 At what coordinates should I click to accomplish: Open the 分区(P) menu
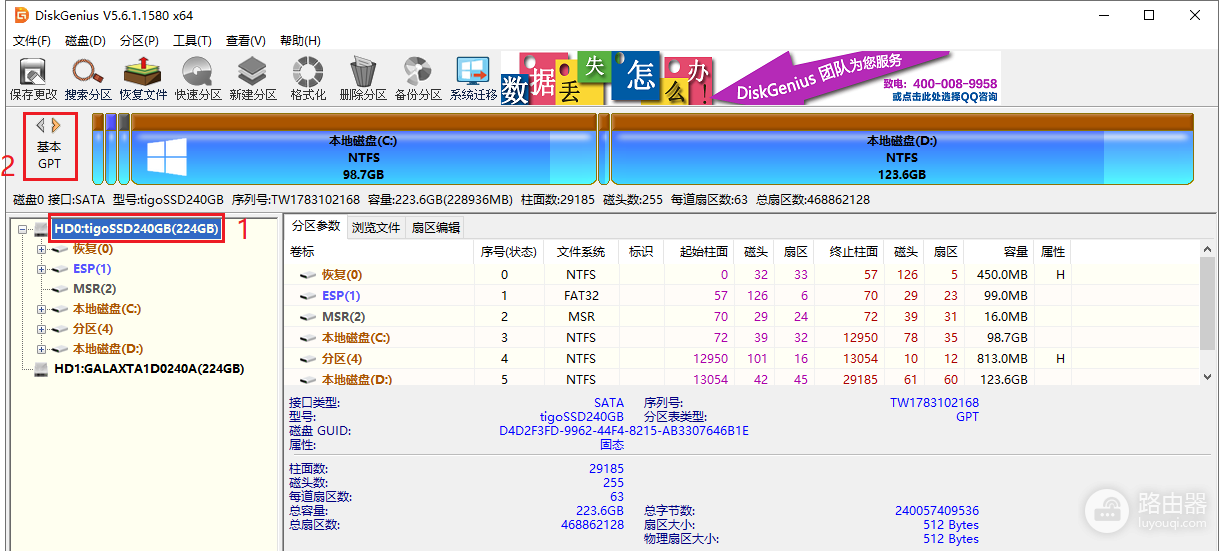[139, 41]
